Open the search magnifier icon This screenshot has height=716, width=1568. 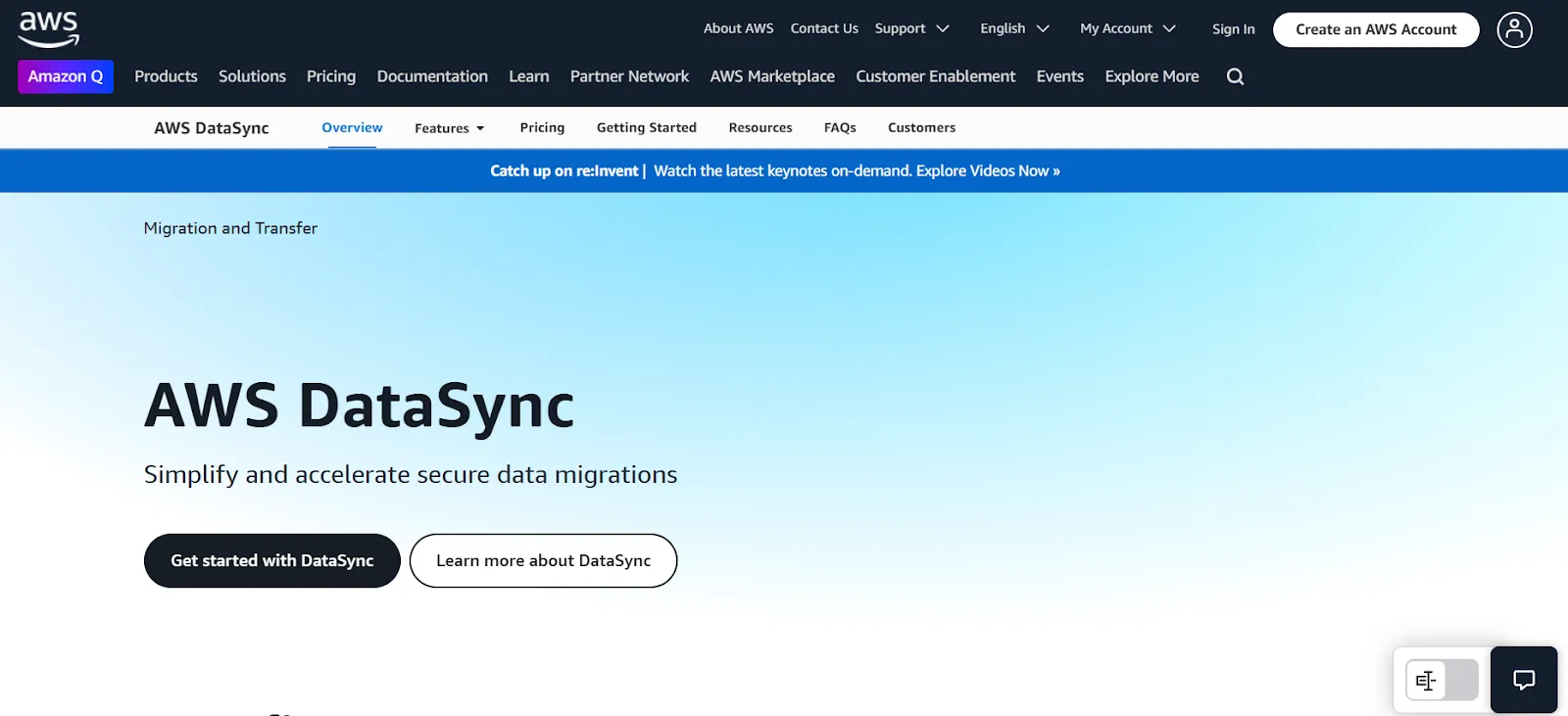(x=1235, y=76)
